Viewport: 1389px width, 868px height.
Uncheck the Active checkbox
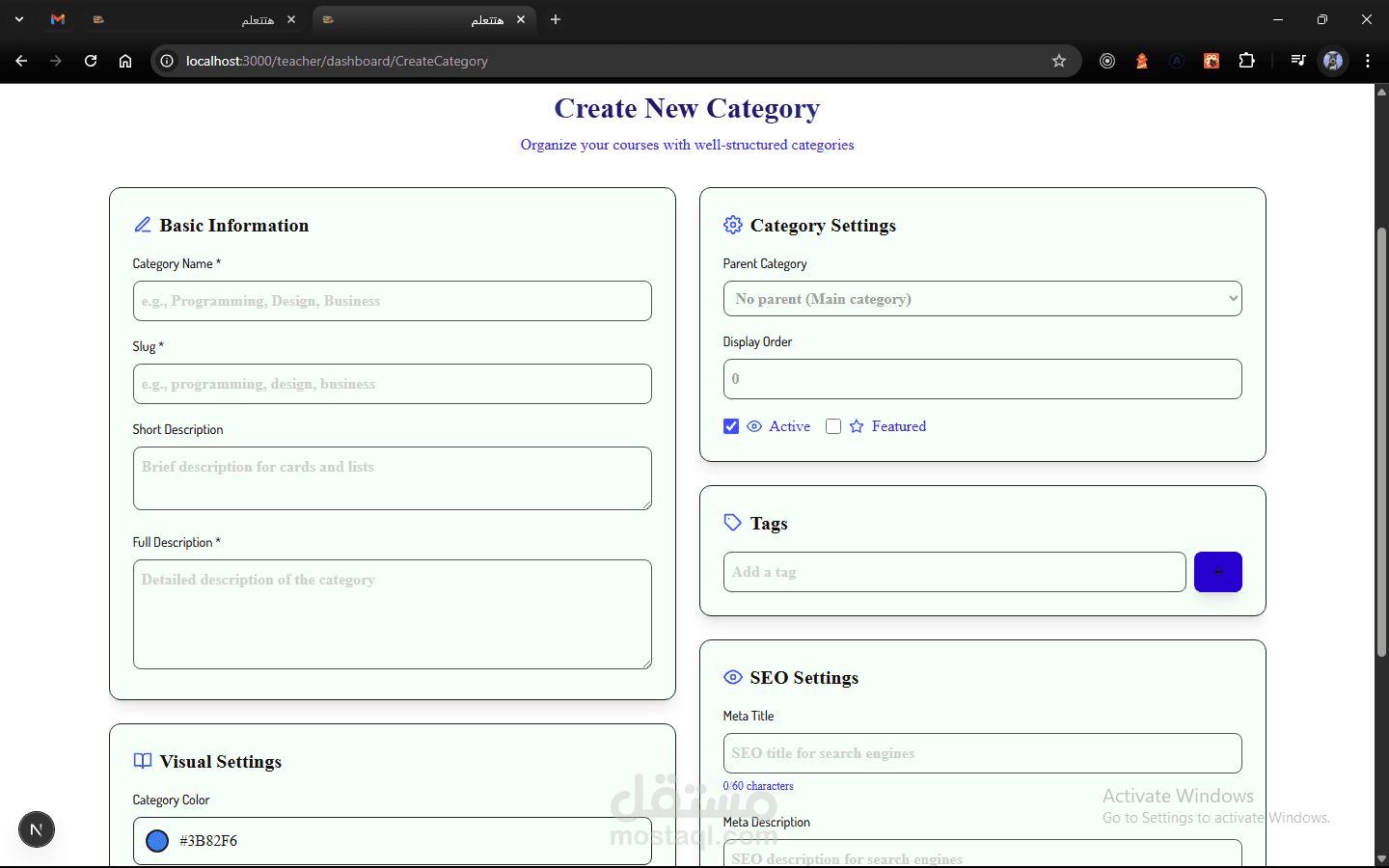pos(731,426)
